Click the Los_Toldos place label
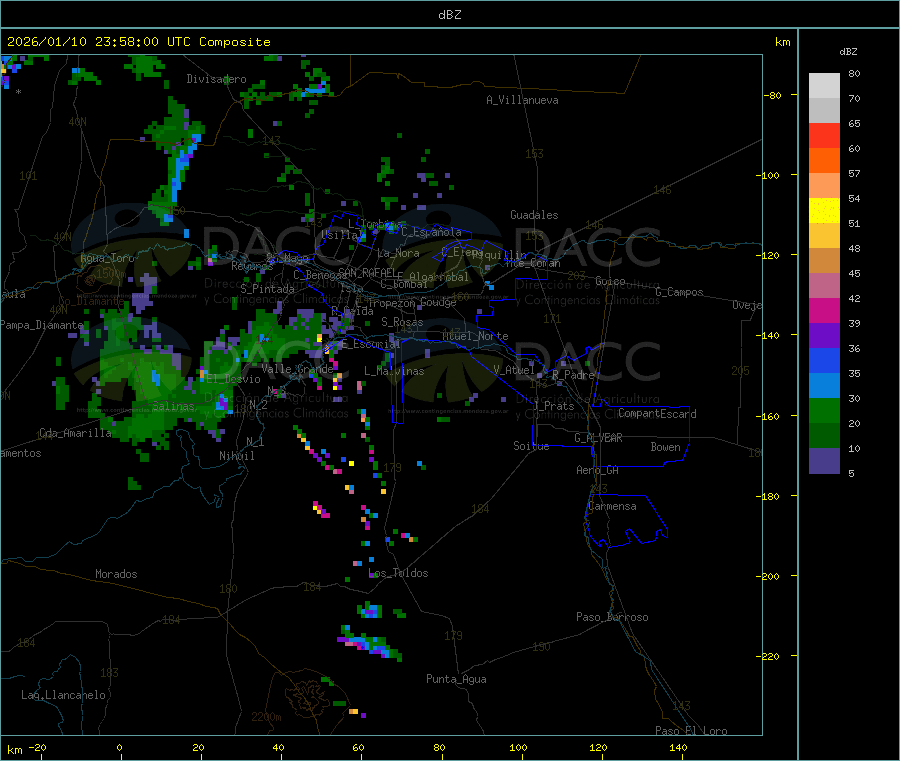 398,573
